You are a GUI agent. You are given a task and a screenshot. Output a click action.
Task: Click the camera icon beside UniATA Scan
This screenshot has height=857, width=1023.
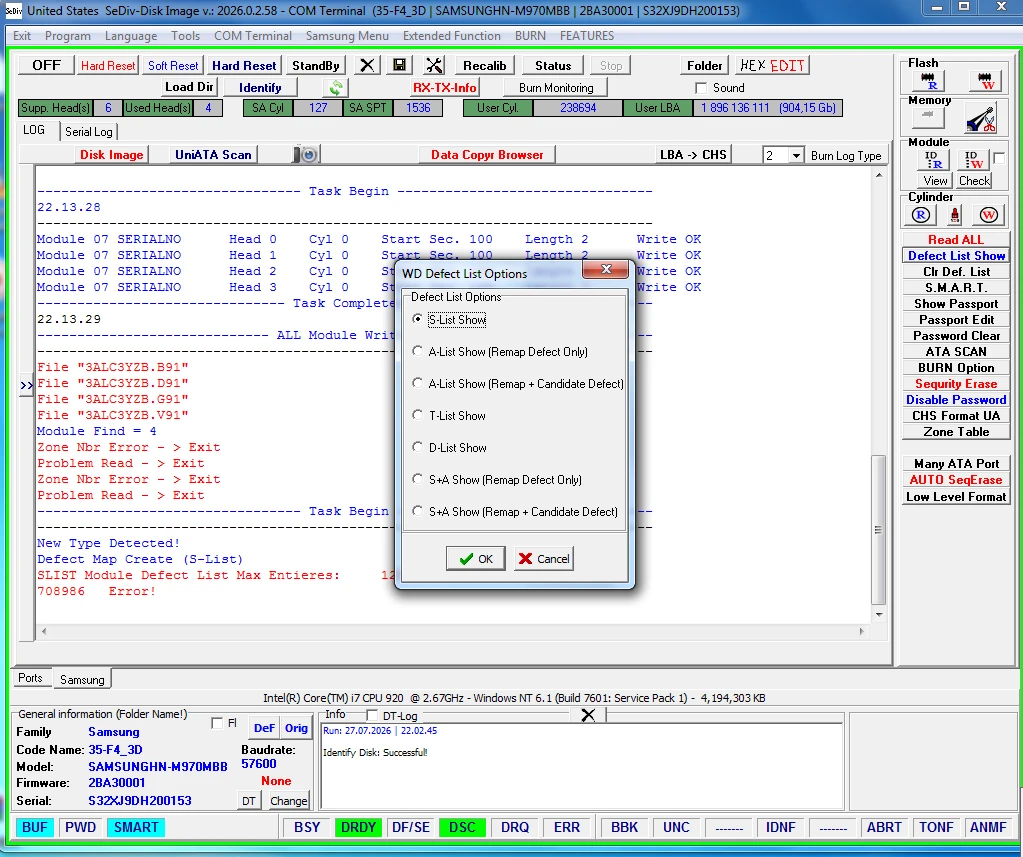305,155
